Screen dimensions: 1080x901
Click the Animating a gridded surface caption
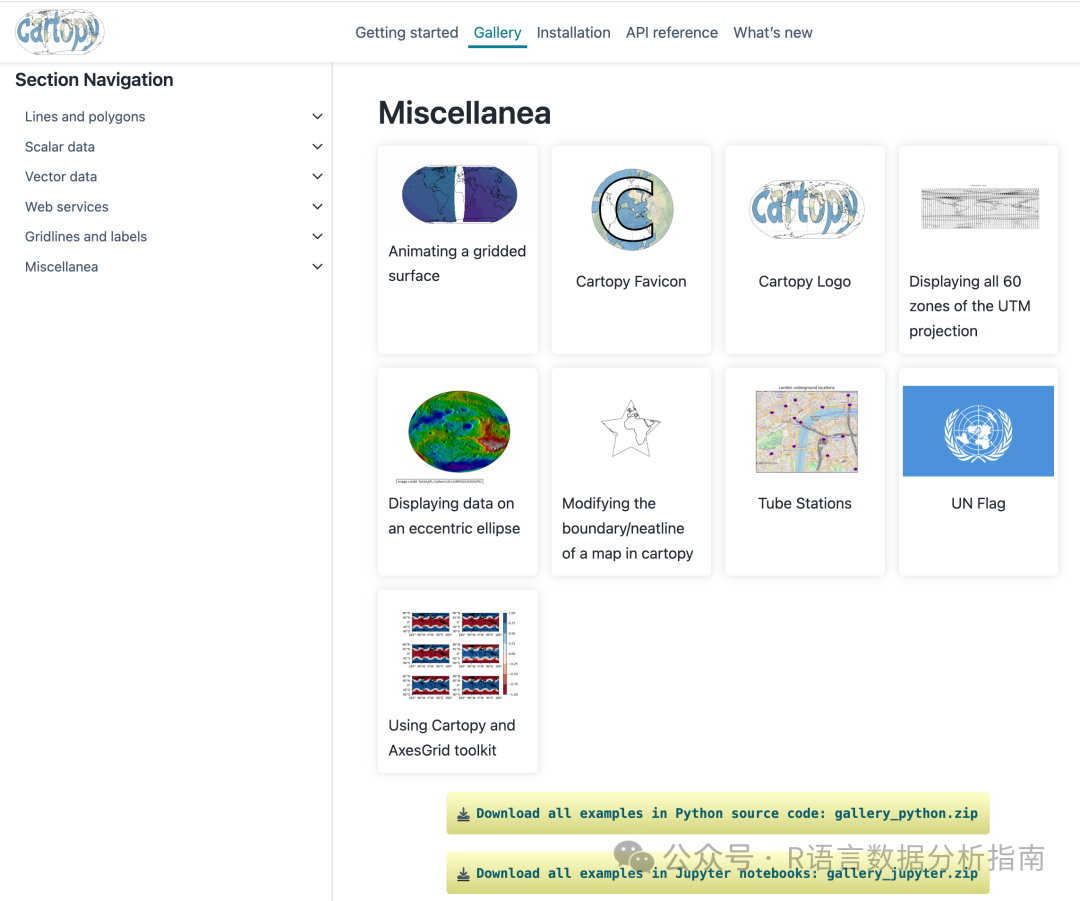point(457,263)
